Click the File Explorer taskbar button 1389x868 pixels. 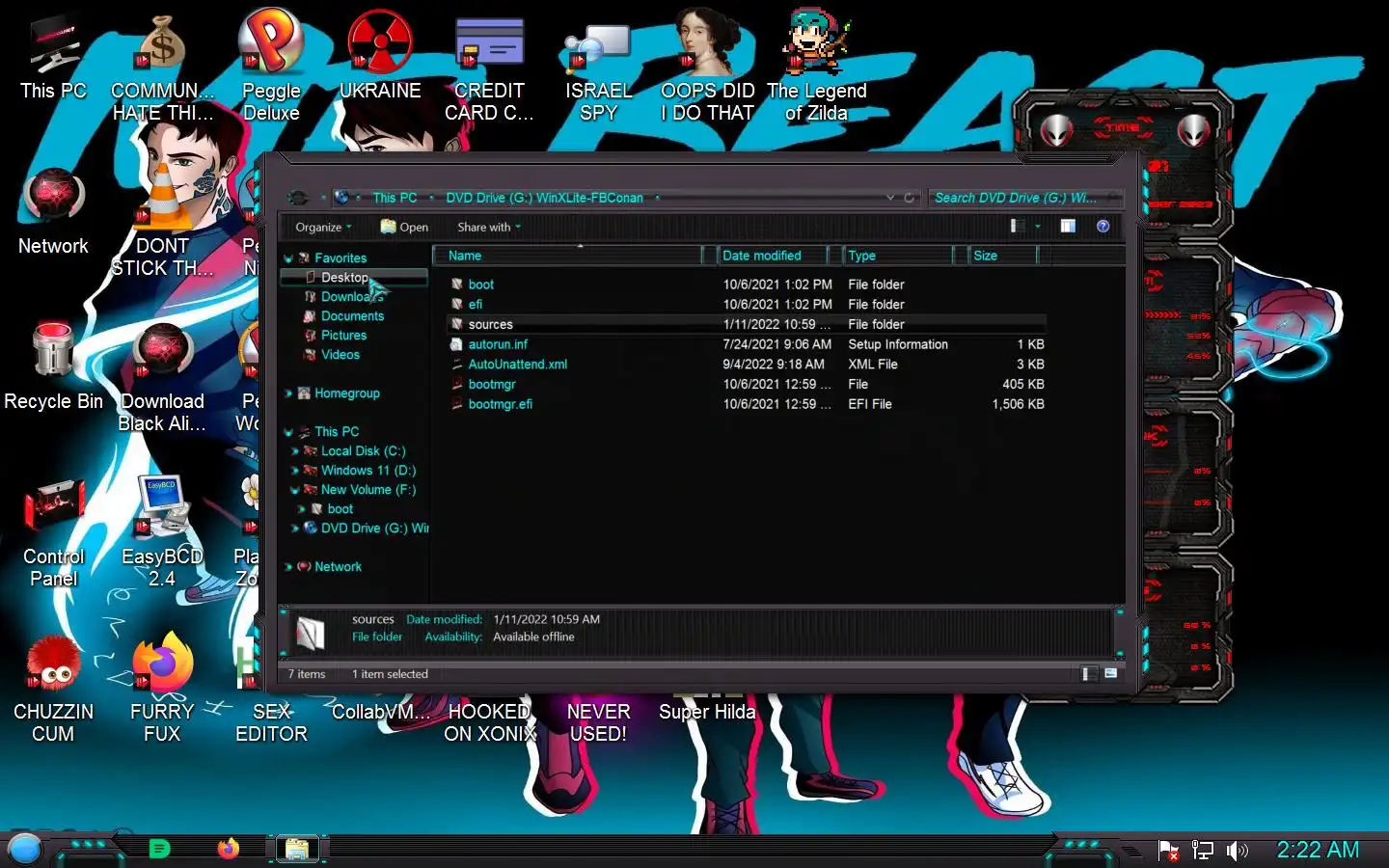(x=297, y=849)
